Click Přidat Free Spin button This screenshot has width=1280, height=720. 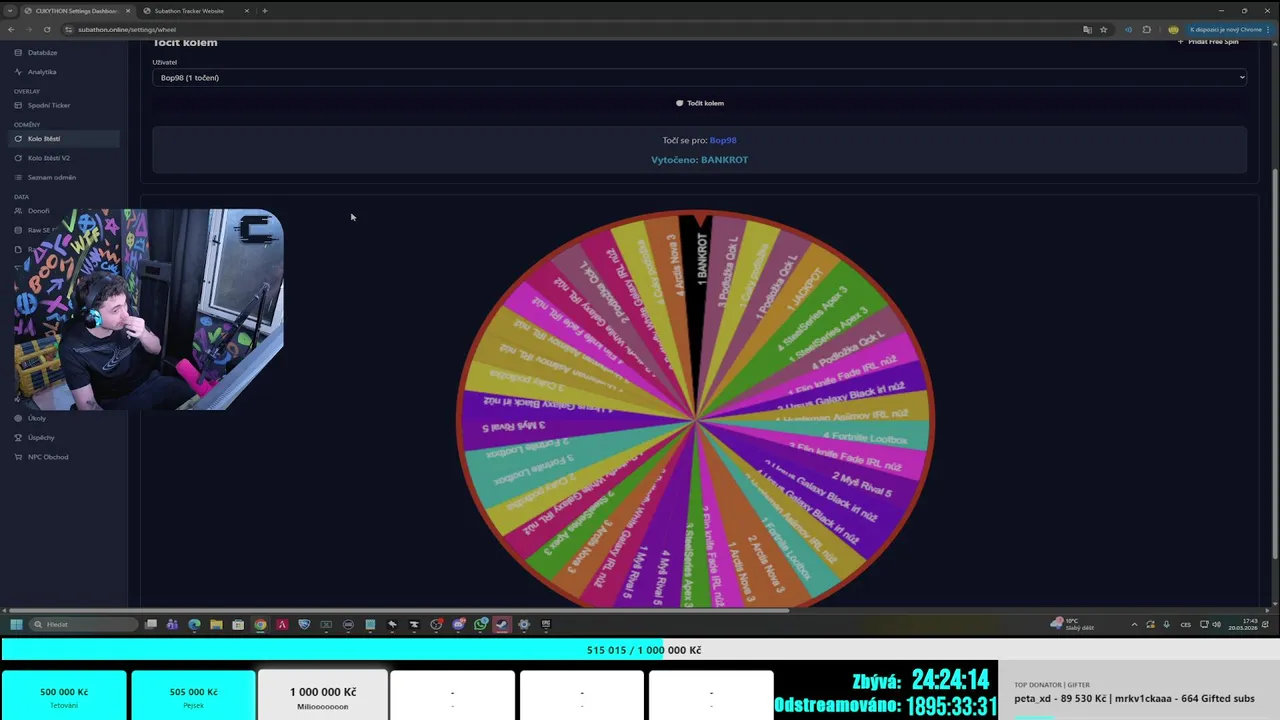1208,42
